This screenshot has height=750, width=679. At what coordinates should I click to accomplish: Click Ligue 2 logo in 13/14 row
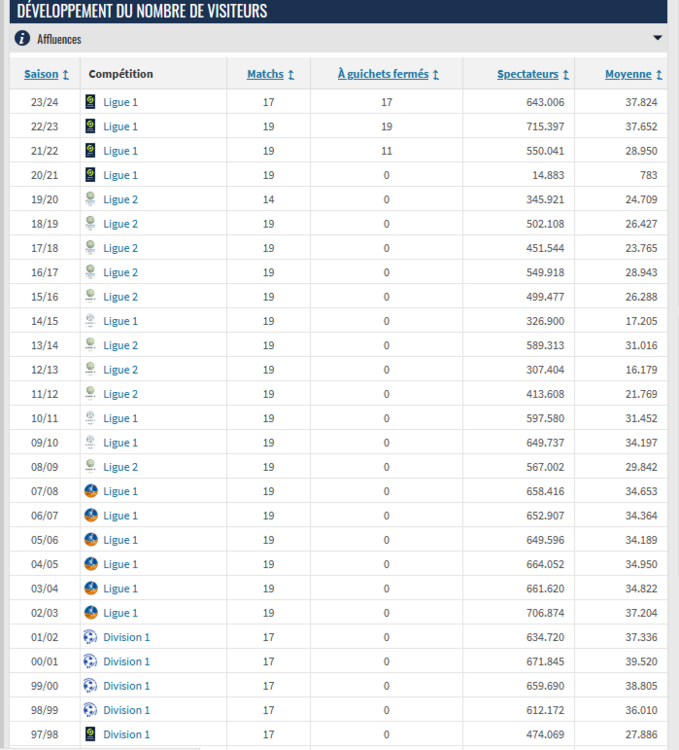90,345
